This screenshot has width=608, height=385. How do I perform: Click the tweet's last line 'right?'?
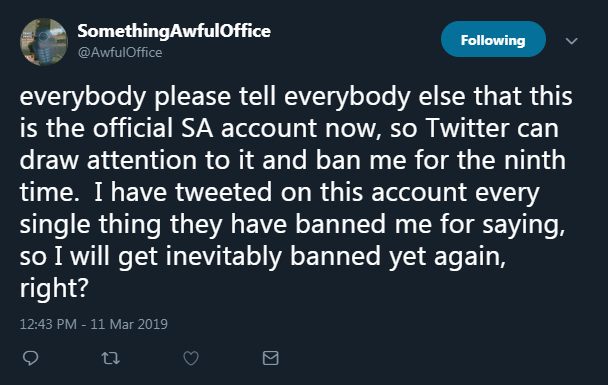54,288
